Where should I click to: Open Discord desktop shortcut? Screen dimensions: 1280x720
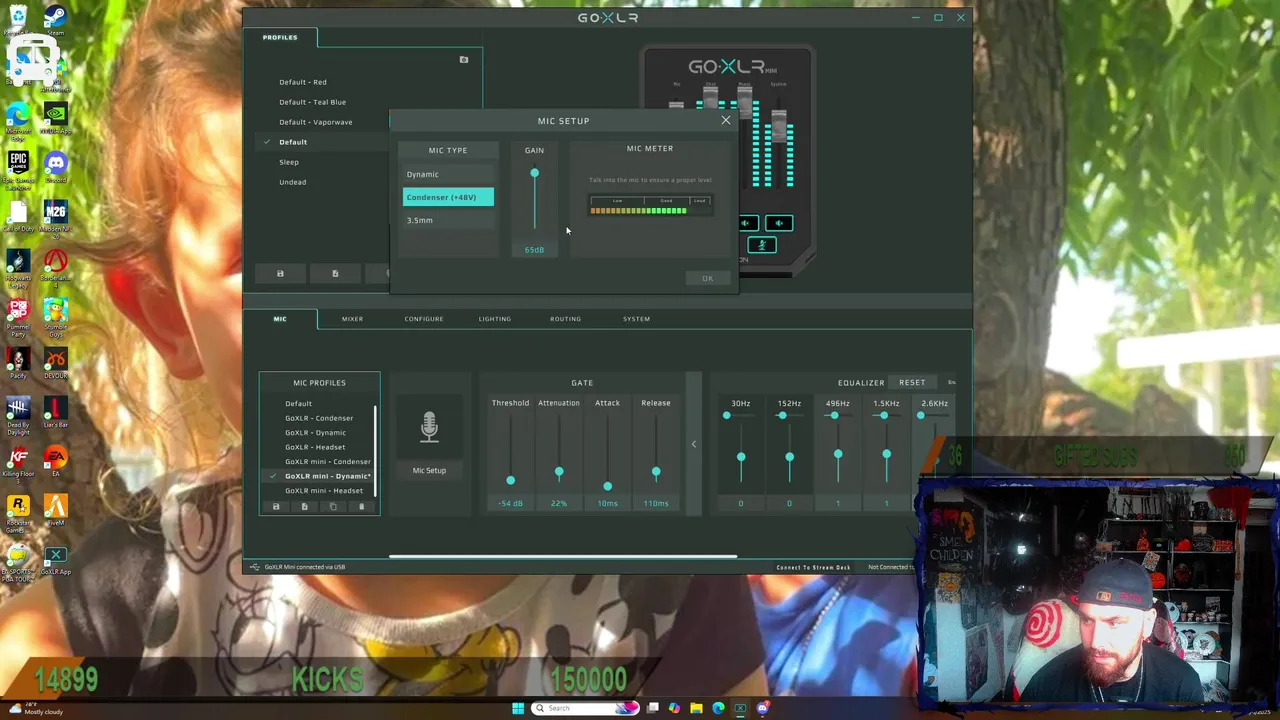[55, 166]
